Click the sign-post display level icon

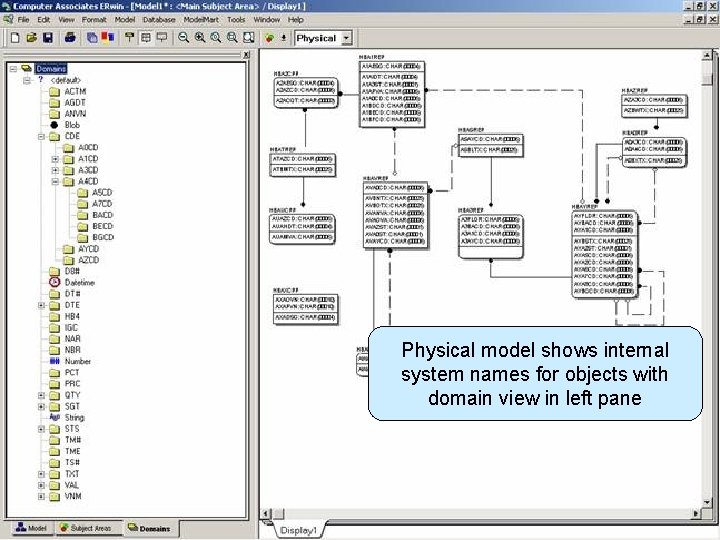point(129,37)
